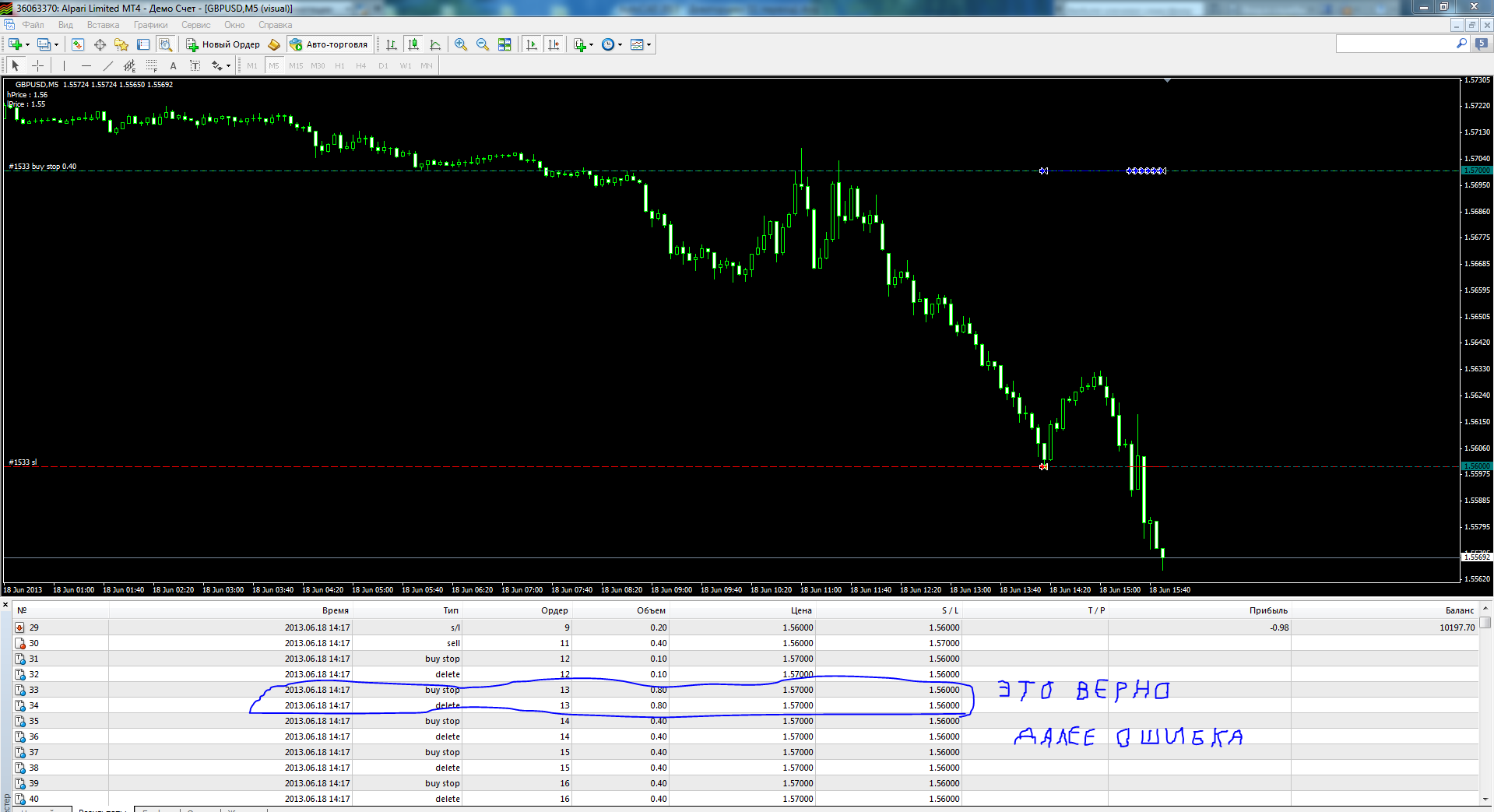Click the toolbar search input field
Image resolution: width=1494 pixels, height=812 pixels.
(x=1394, y=44)
